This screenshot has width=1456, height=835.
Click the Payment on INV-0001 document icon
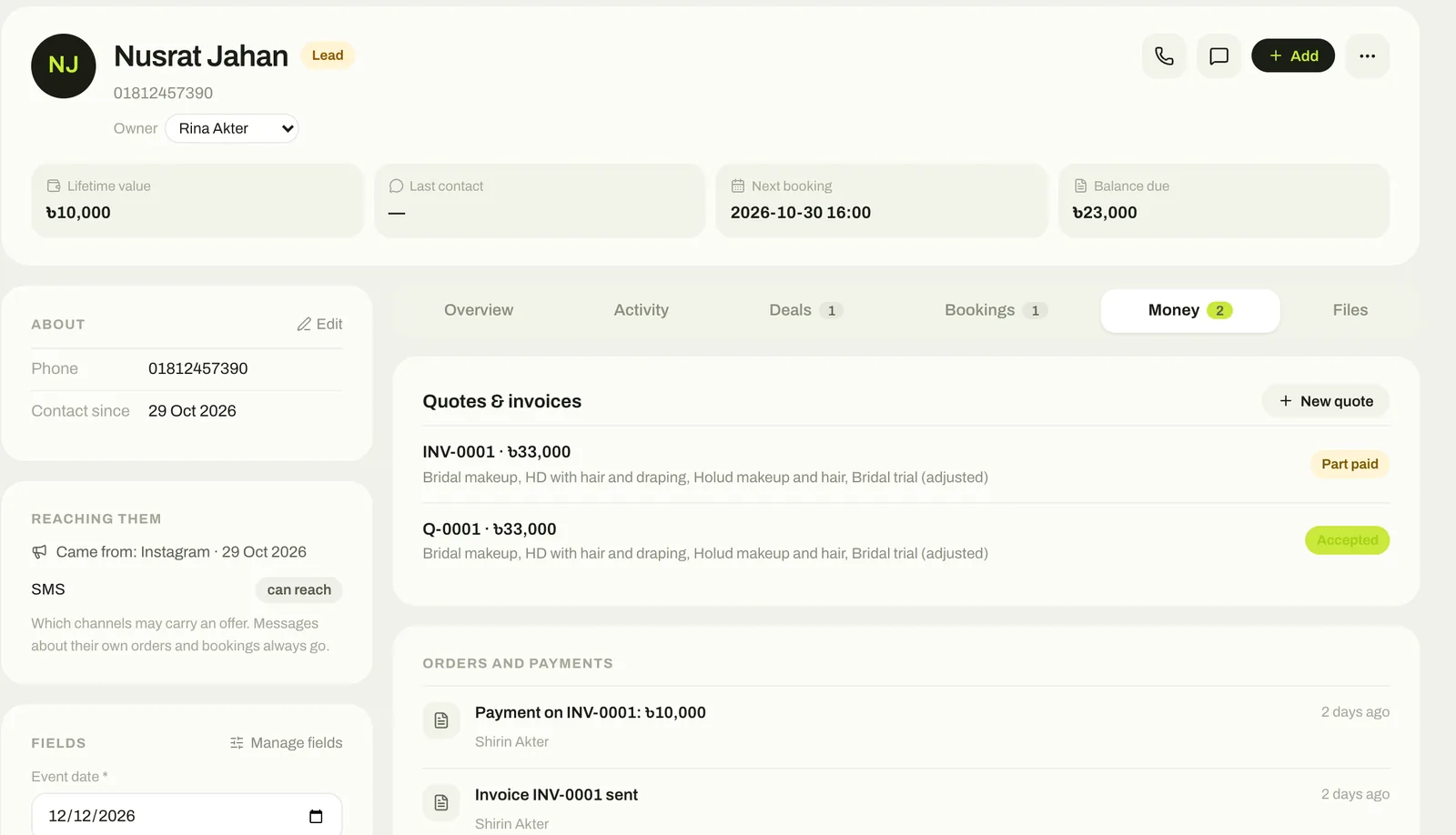[x=441, y=720]
